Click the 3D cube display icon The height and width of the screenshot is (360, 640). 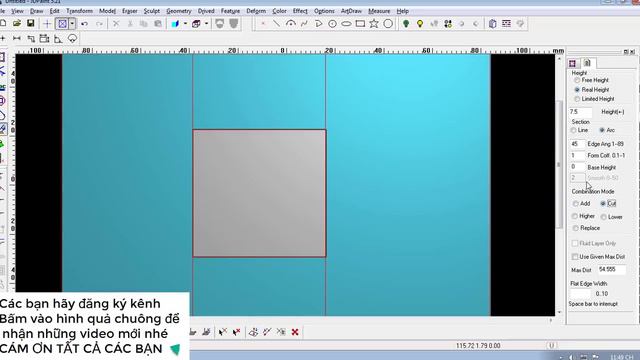(x=196, y=24)
